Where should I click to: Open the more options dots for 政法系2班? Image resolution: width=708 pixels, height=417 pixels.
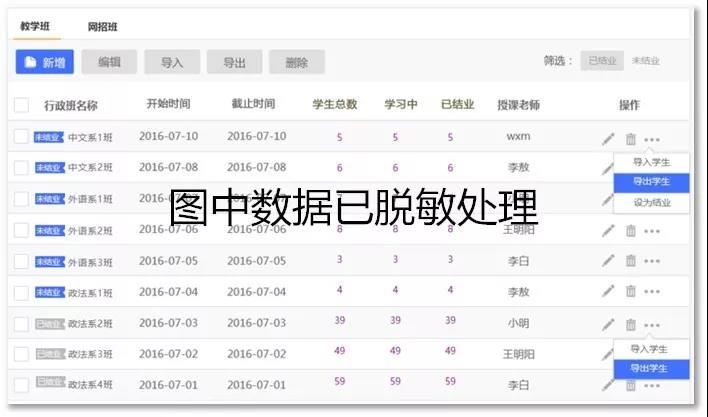[x=652, y=324]
